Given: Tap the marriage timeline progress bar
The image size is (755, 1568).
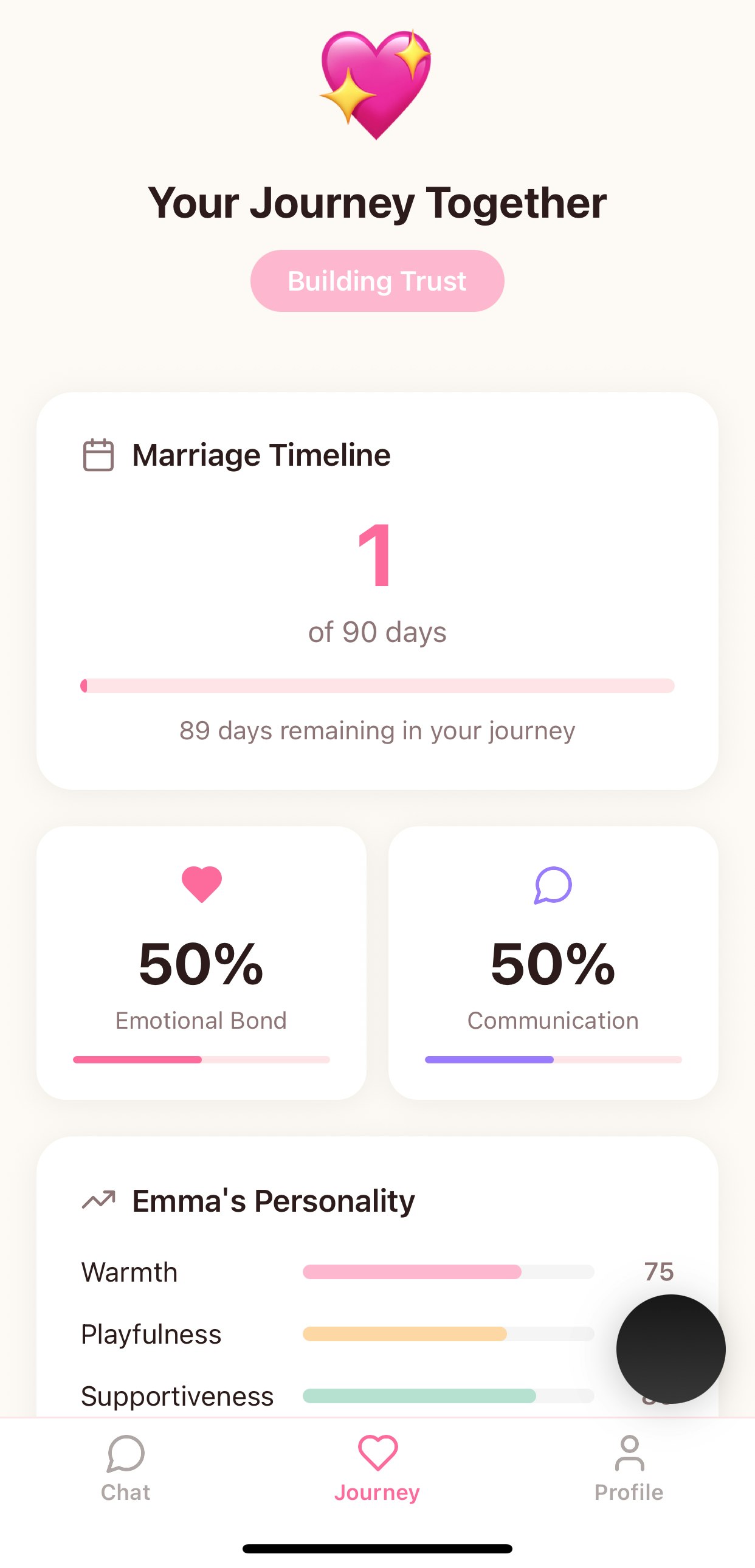Looking at the screenshot, I should tap(377, 686).
